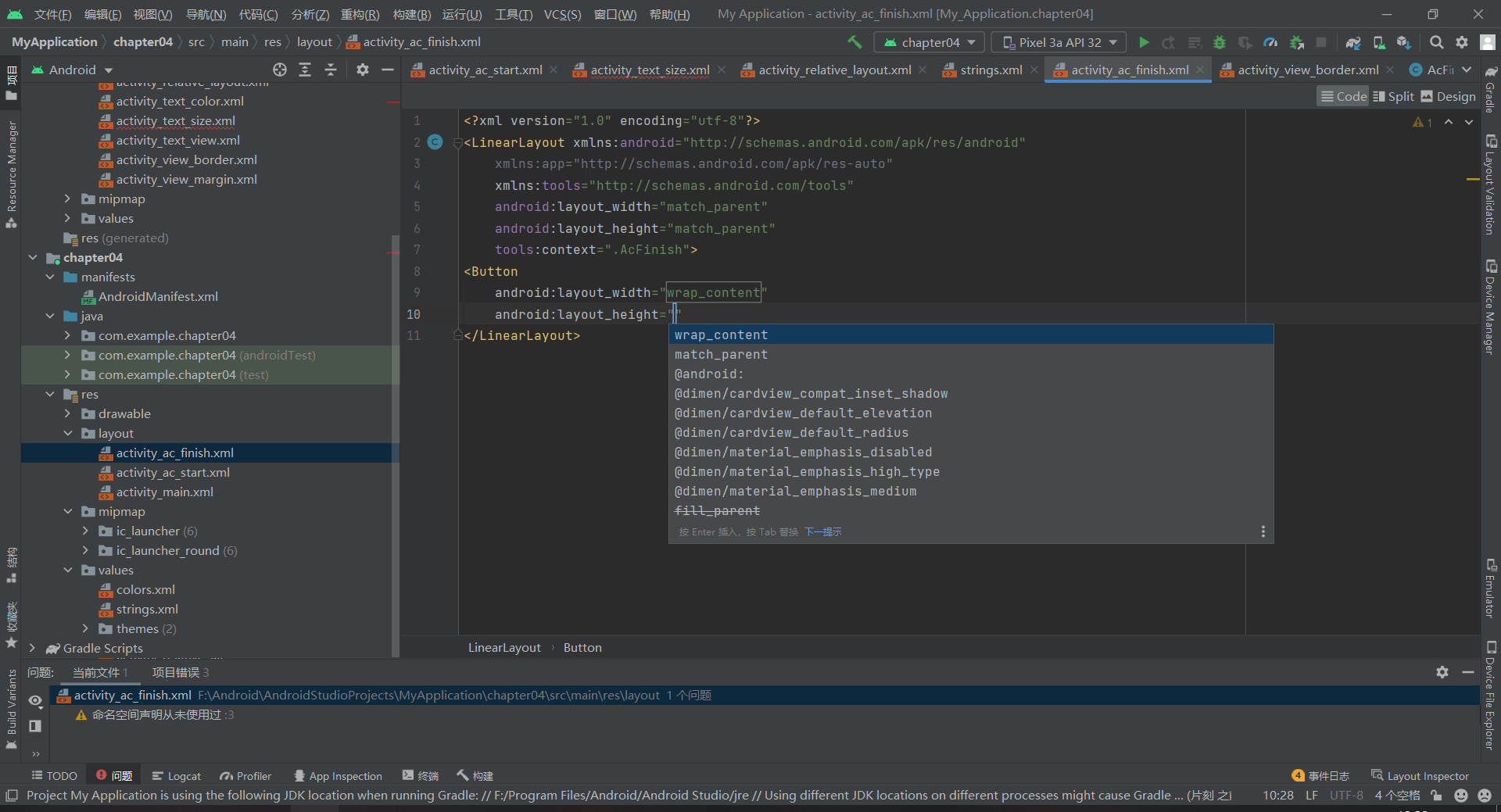Sync project with Gradle files elephant icon

[1353, 42]
